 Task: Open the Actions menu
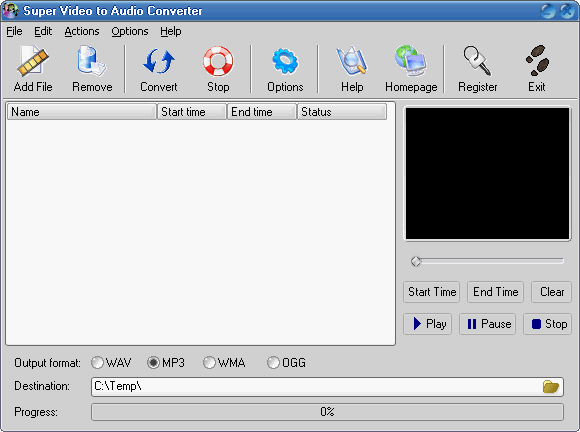tap(82, 31)
